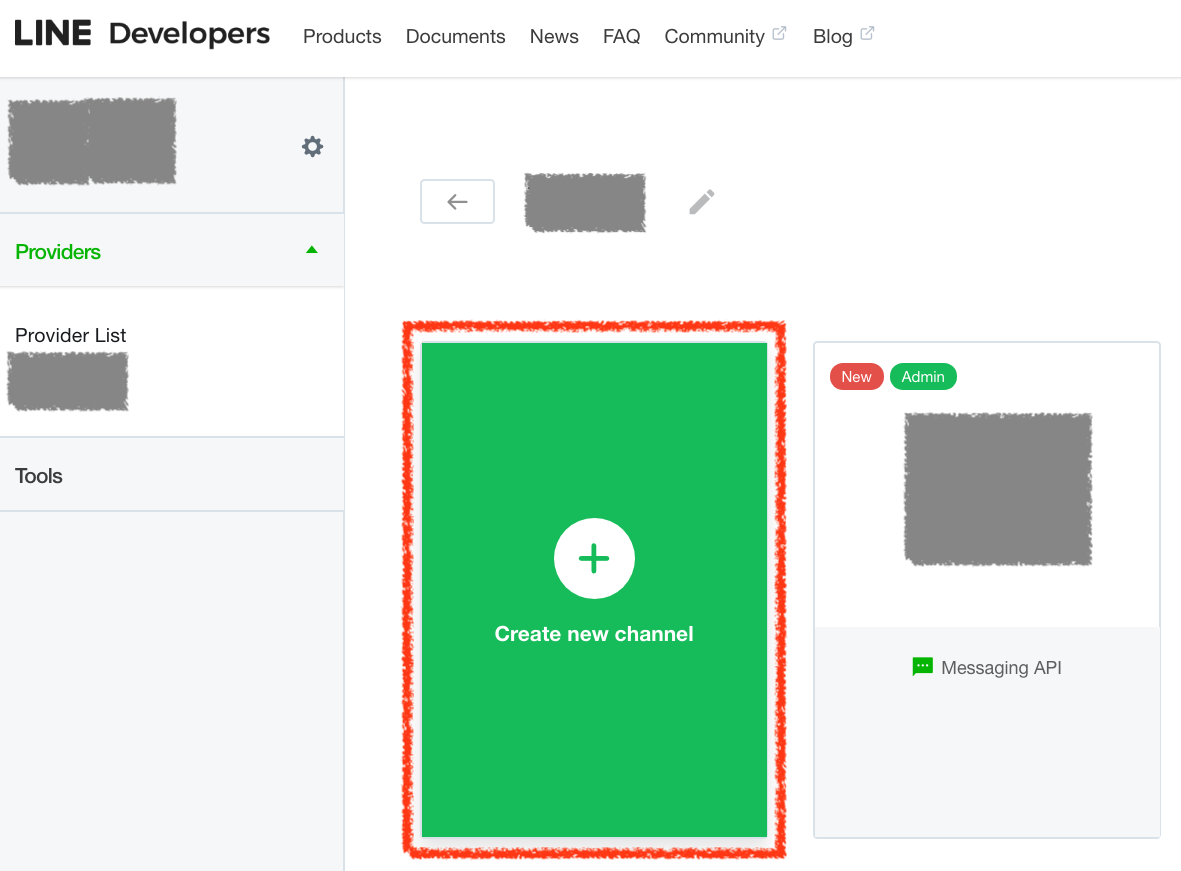This screenshot has width=1181, height=871.
Task: Open the FAQ page
Action: tap(621, 37)
